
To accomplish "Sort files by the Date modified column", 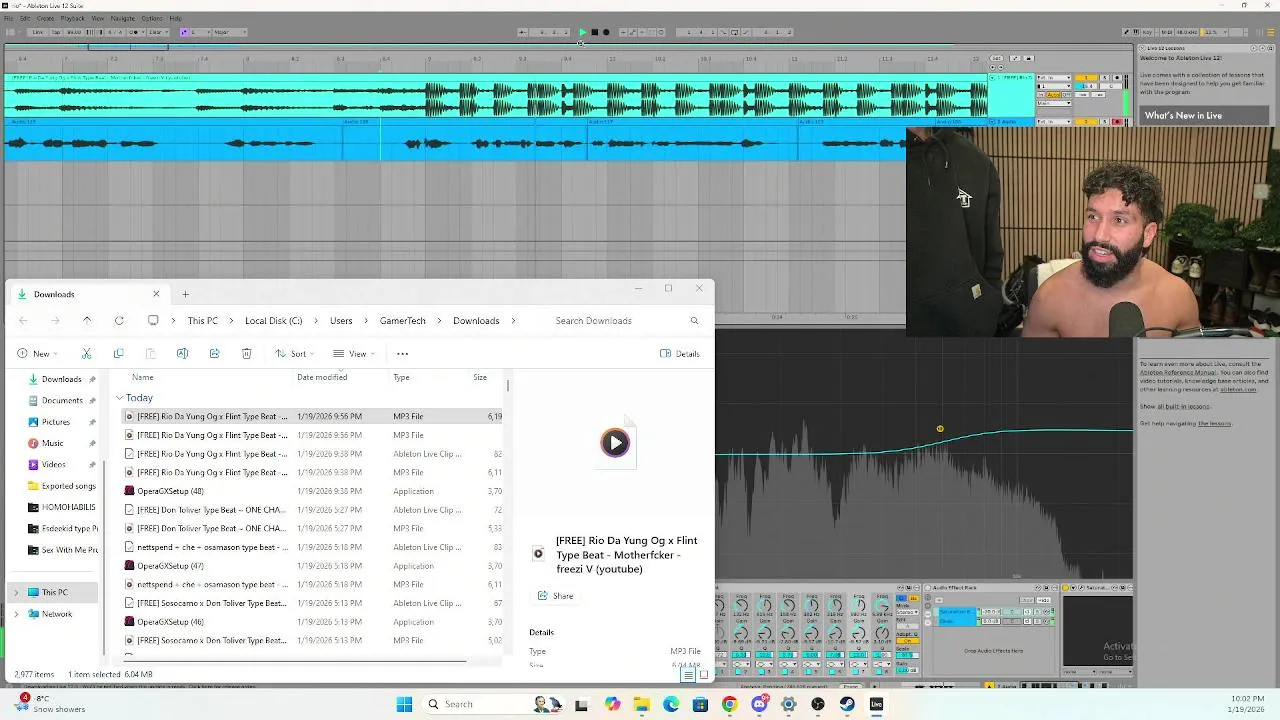I will coord(322,377).
